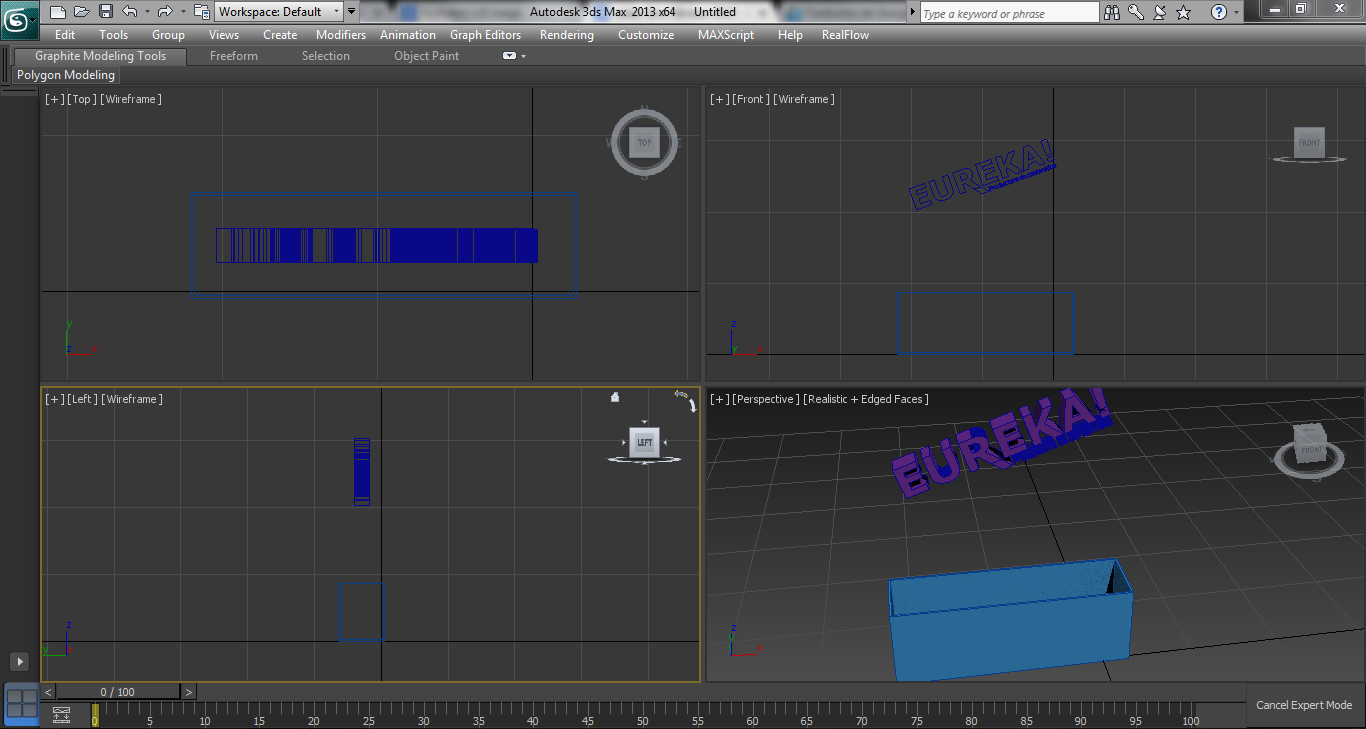Open Subscription Center key icon
1366x729 pixels.
[x=1136, y=12]
